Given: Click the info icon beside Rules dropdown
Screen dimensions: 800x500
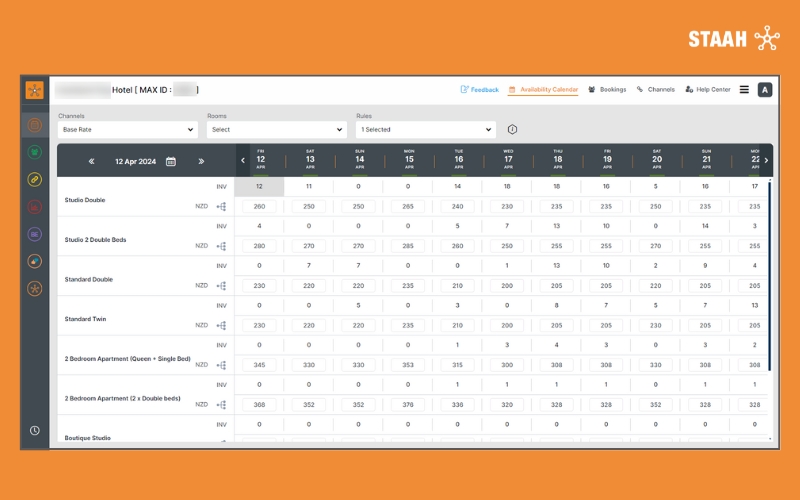Looking at the screenshot, I should tap(512, 130).
